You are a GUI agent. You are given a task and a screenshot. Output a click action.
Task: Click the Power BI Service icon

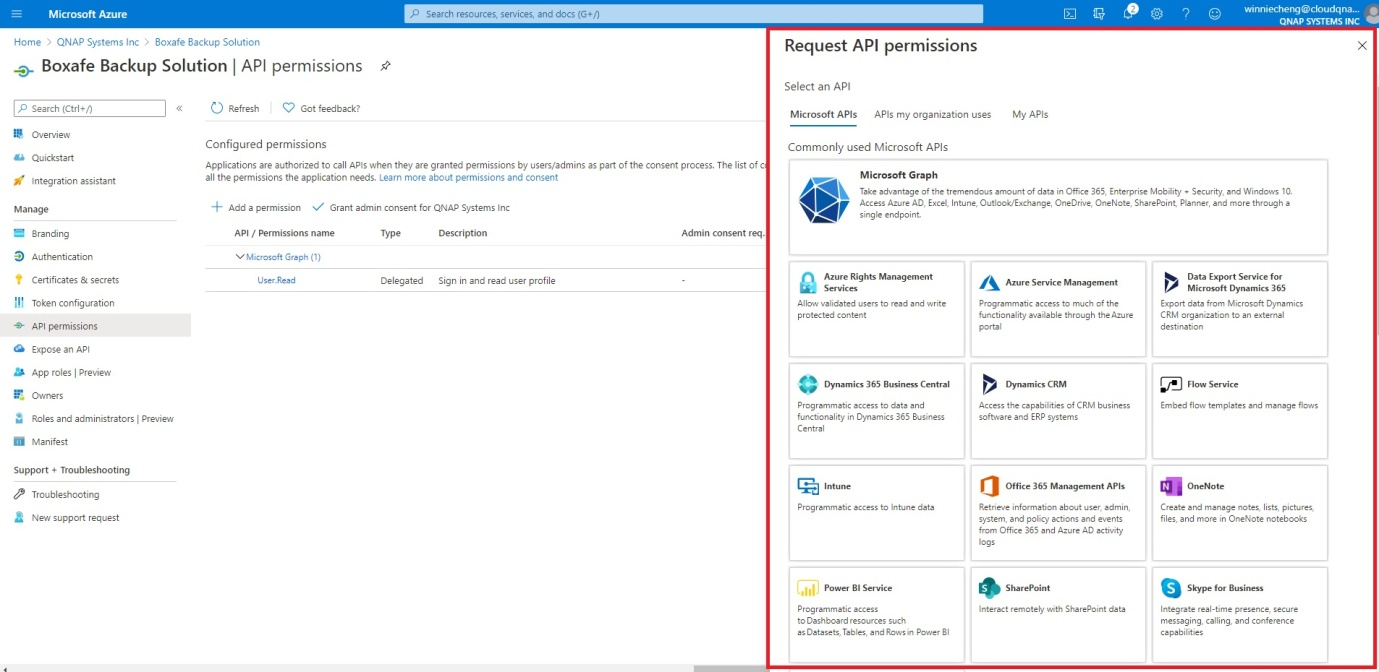[808, 588]
